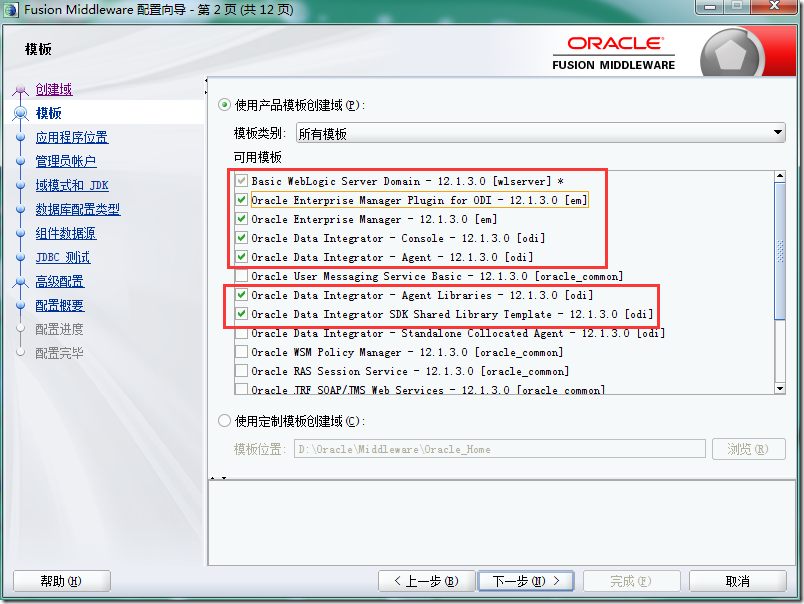This screenshot has width=804, height=604.
Task: Click the 高级配置 step node icon
Action: pyautogui.click(x=21, y=281)
